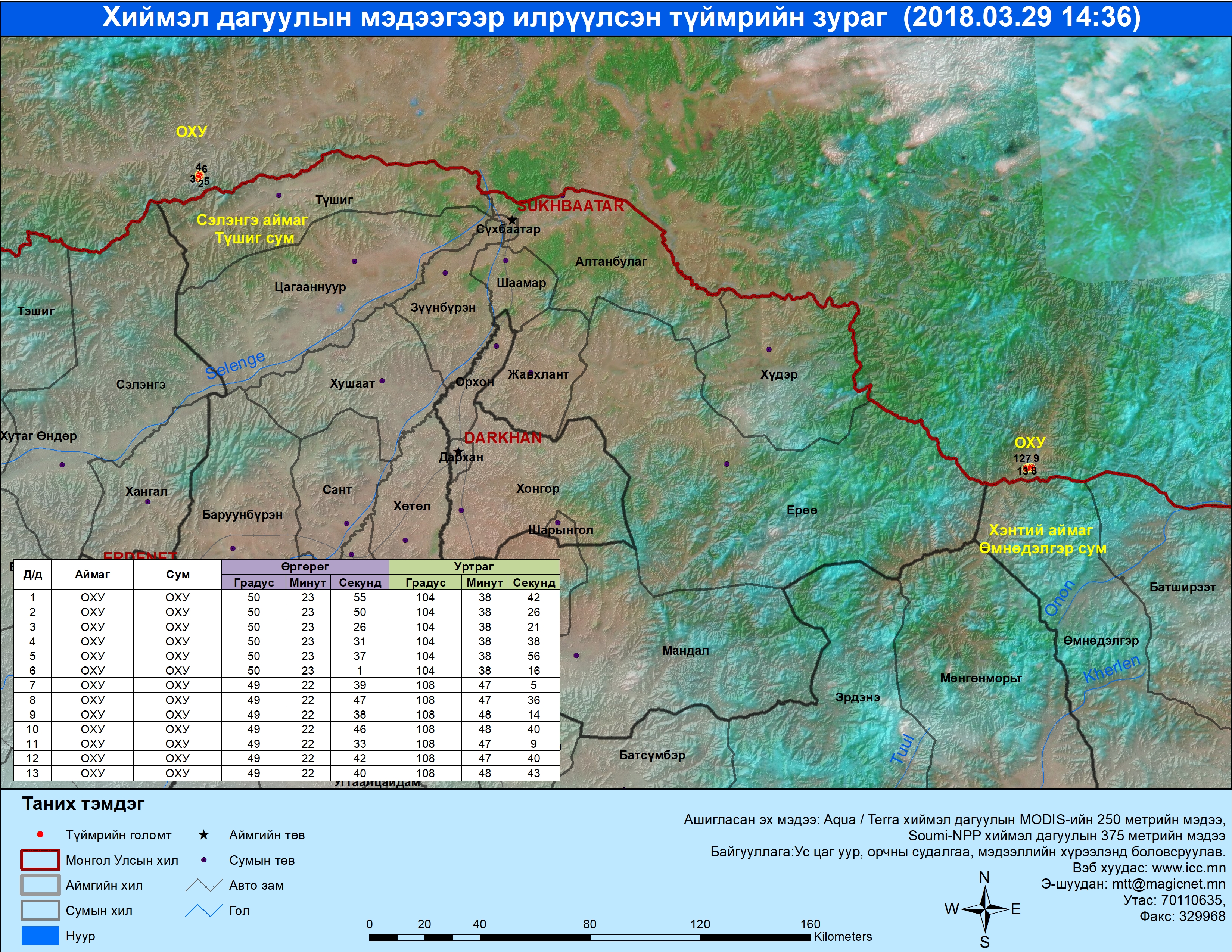Screen dimensions: 1232x952
Task: Click row number 7 in the table
Action: click(33, 685)
